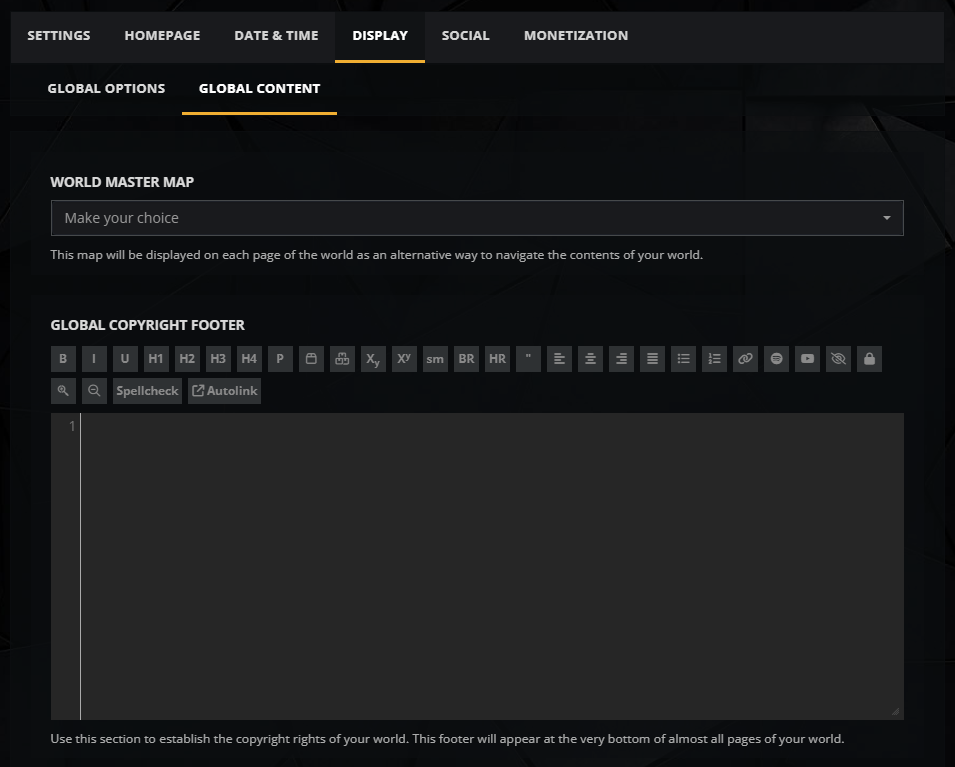Apply underline with the U button
955x767 pixels.
(x=125, y=359)
